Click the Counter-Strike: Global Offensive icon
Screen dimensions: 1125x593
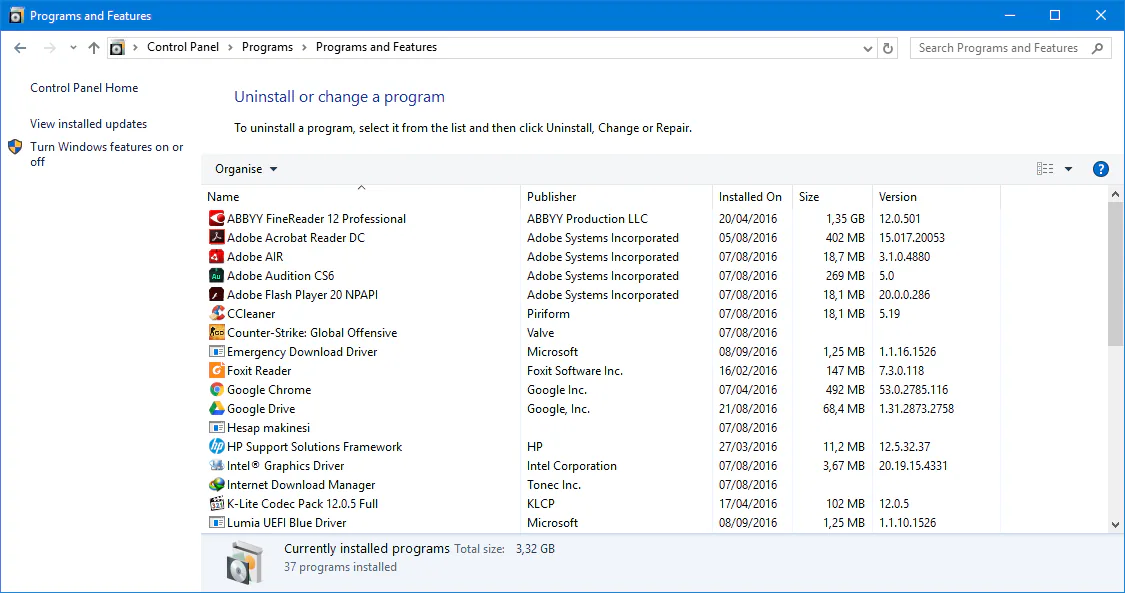216,332
